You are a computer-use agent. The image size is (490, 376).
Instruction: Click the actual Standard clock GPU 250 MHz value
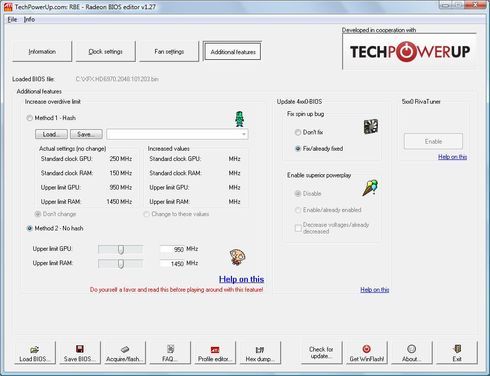pos(121,159)
